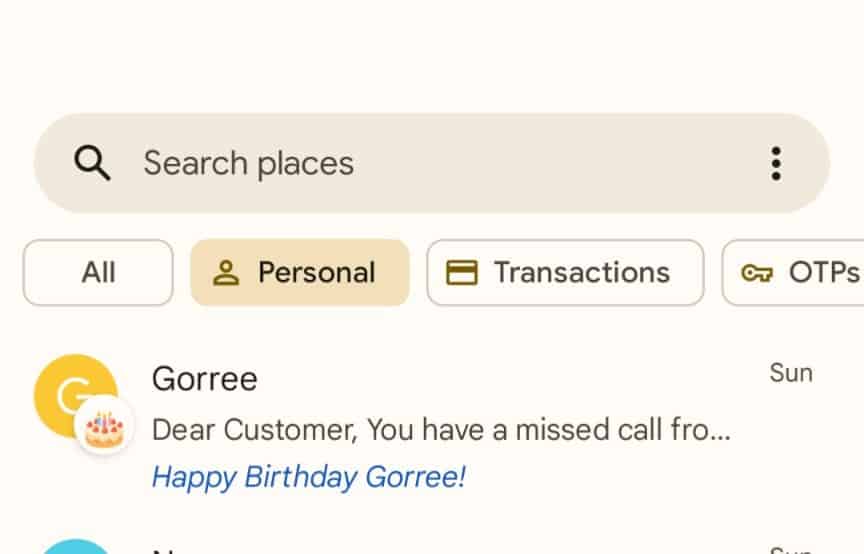Screen dimensions: 864x554
Task: Click the second conversation's cut-off timestamp
Action: (x=790, y=549)
